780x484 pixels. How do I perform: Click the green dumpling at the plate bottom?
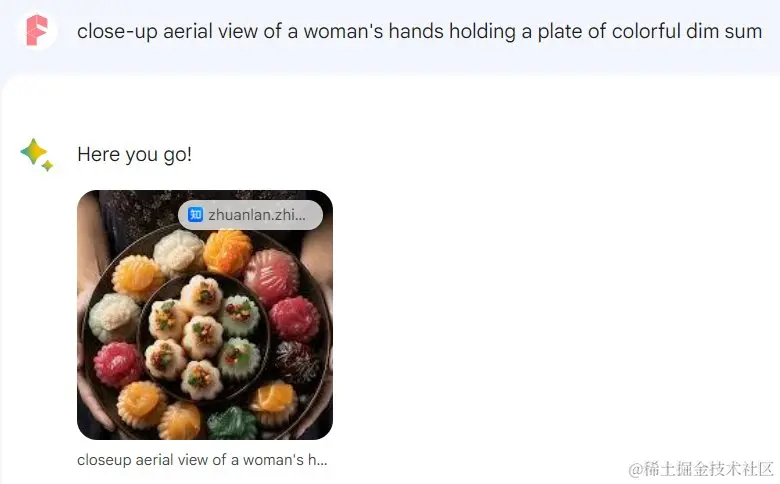click(232, 423)
